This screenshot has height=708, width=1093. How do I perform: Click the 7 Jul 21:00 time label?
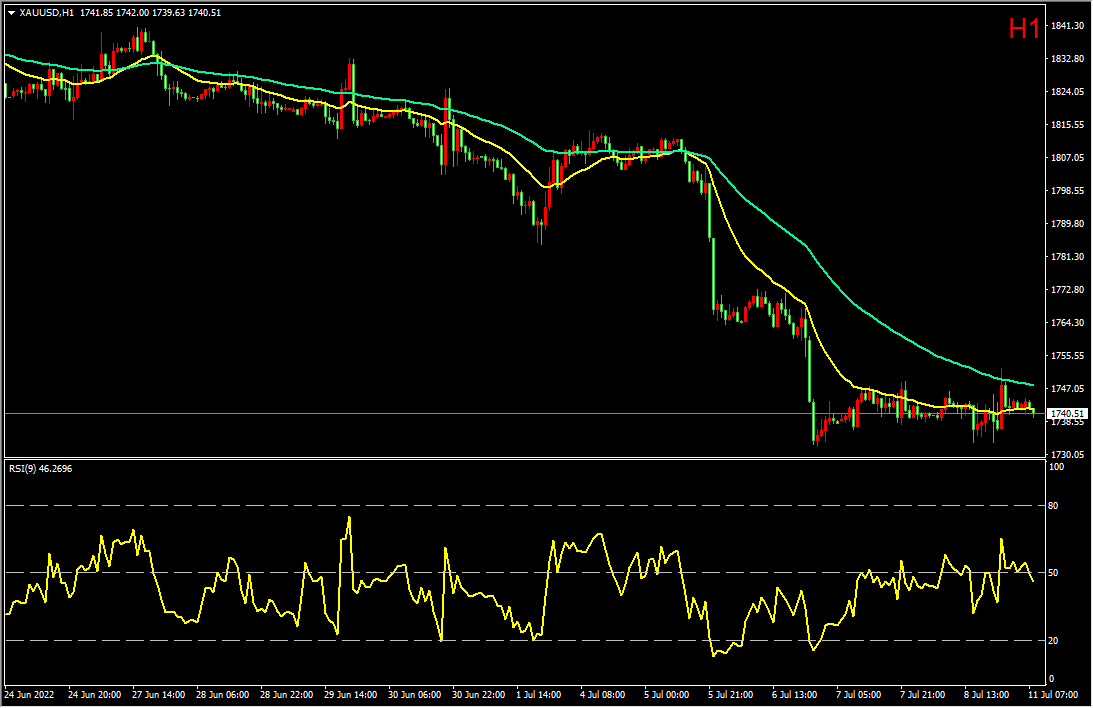click(924, 695)
